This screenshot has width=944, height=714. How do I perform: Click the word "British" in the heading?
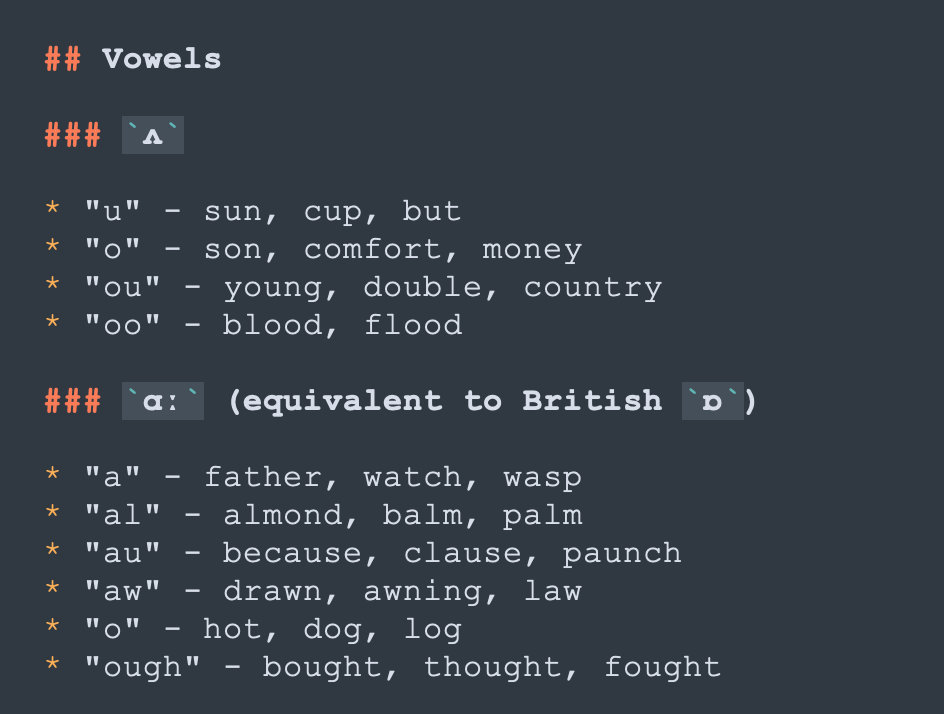591,402
